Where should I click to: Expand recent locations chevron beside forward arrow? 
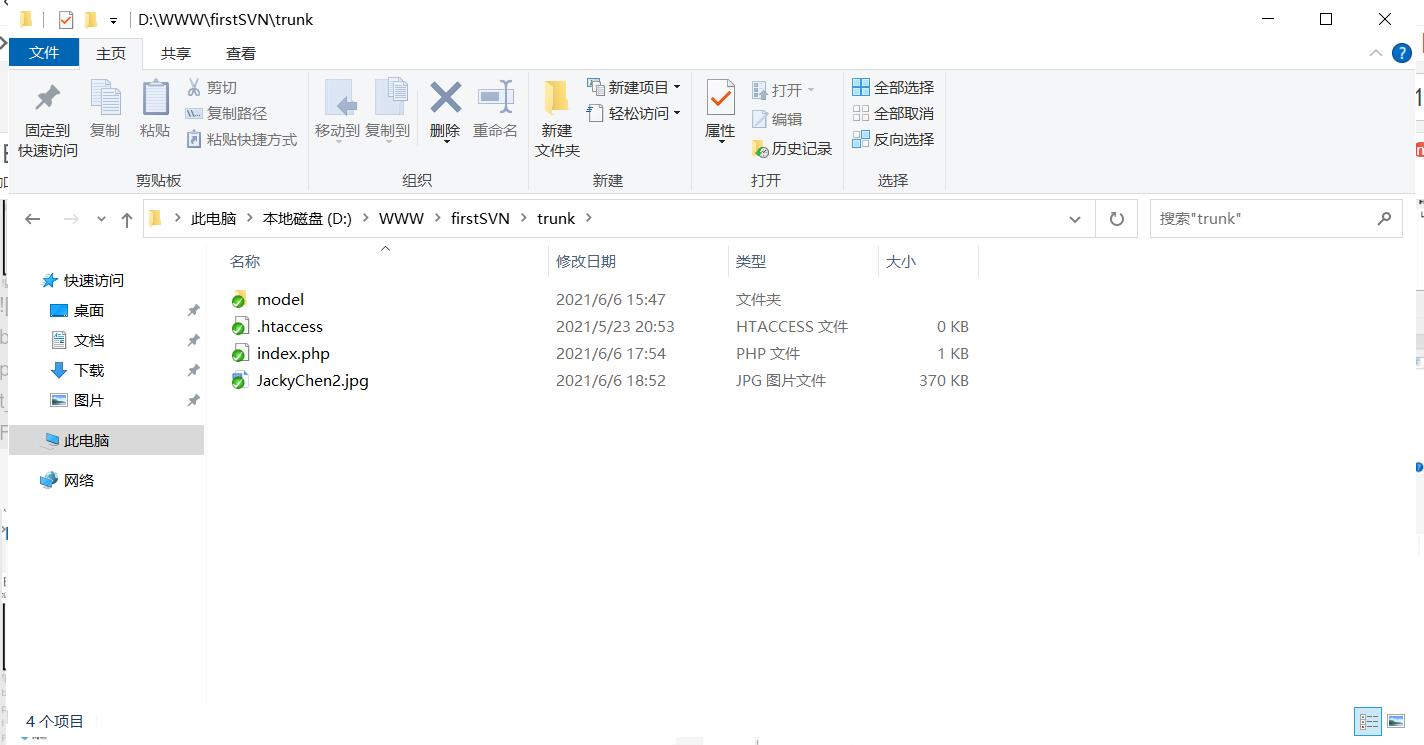point(101,219)
